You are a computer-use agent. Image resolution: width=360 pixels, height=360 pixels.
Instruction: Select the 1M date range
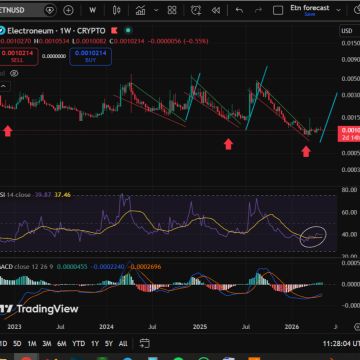(32, 343)
